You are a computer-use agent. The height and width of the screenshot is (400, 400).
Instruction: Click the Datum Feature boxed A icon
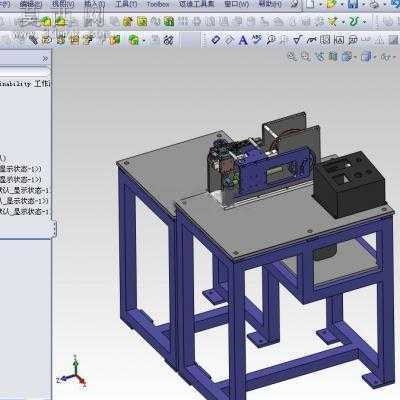click(x=339, y=40)
